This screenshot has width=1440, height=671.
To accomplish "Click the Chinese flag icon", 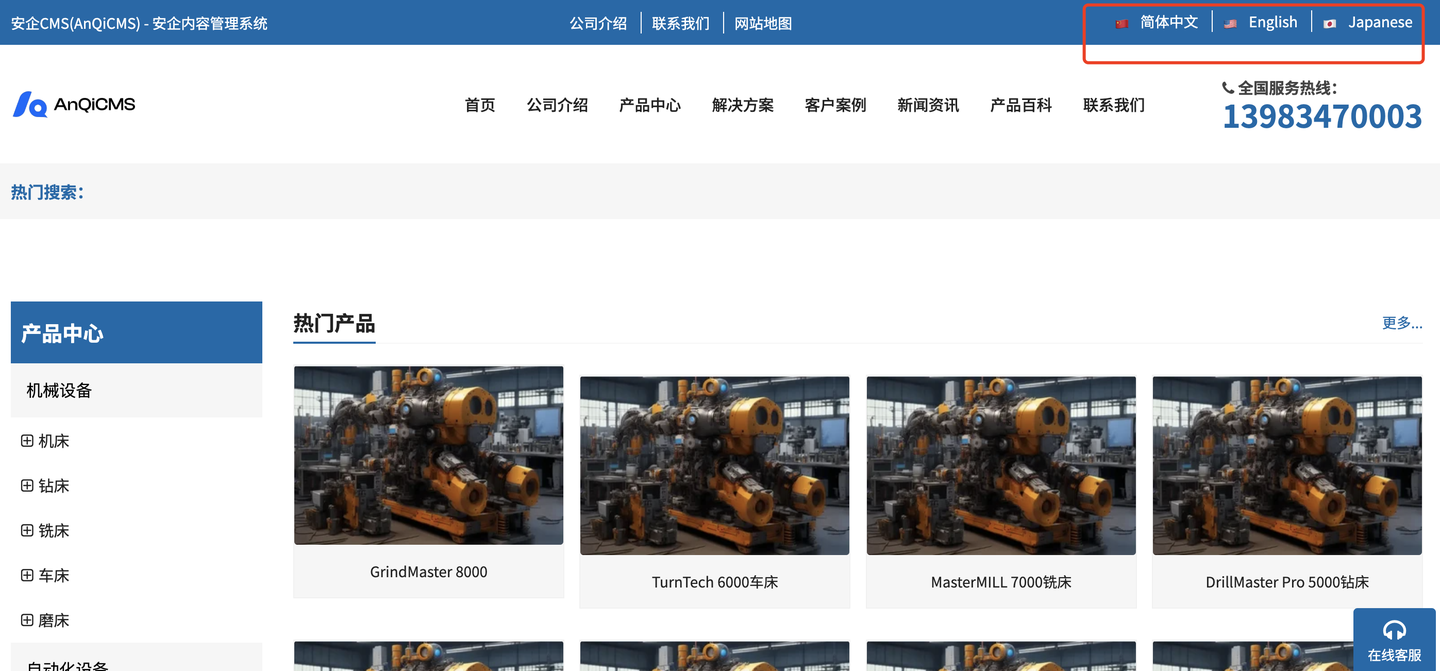I will tap(1122, 23).
